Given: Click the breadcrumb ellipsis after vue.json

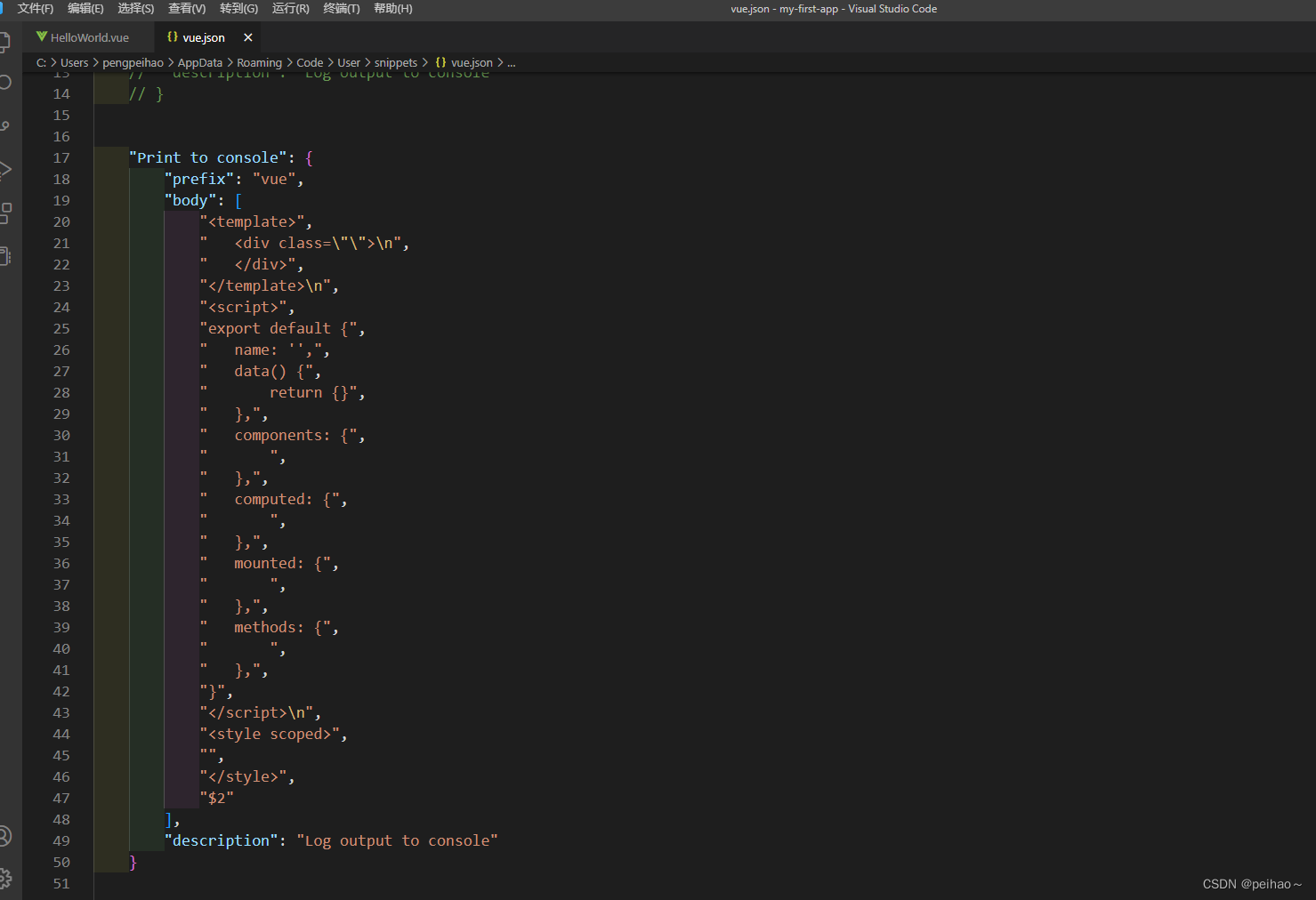Looking at the screenshot, I should point(511,62).
